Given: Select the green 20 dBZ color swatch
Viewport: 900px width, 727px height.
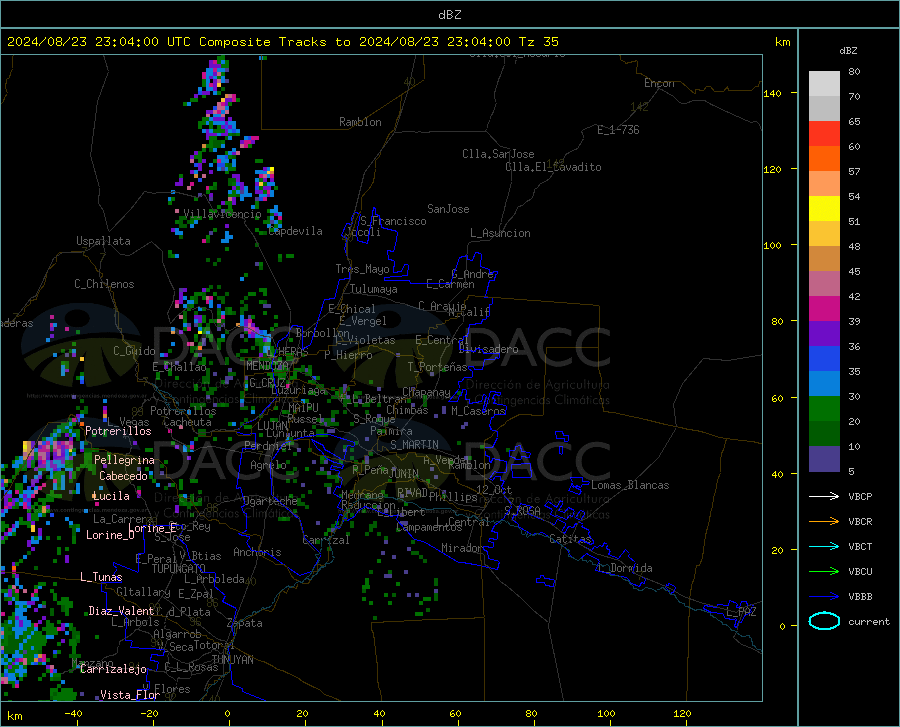Looking at the screenshot, I should click(824, 409).
